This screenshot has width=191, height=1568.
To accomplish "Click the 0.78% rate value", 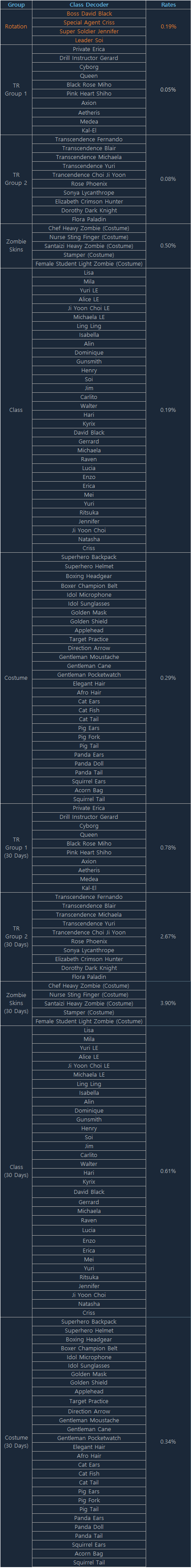I will (168, 847).
